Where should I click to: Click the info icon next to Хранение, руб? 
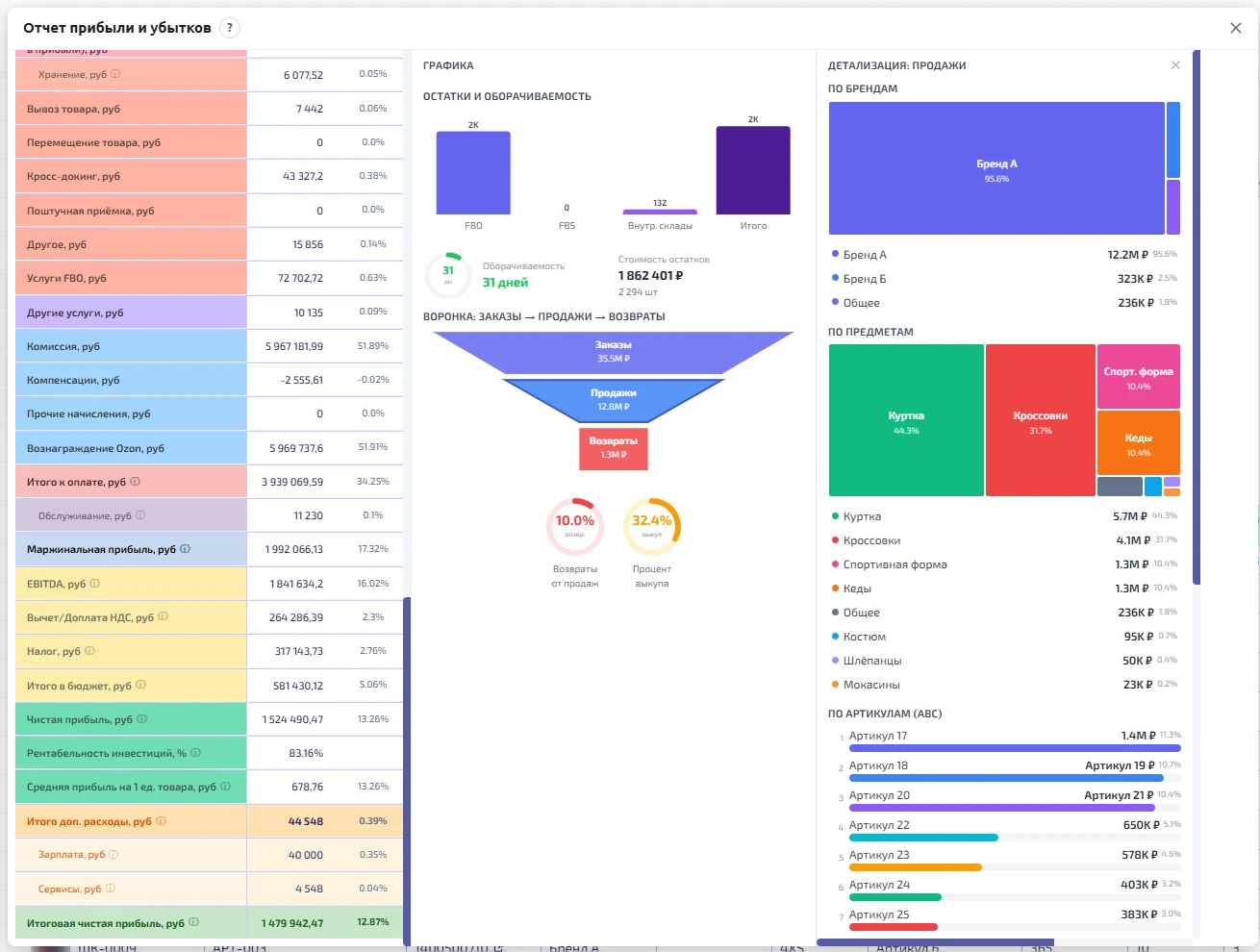(x=115, y=74)
